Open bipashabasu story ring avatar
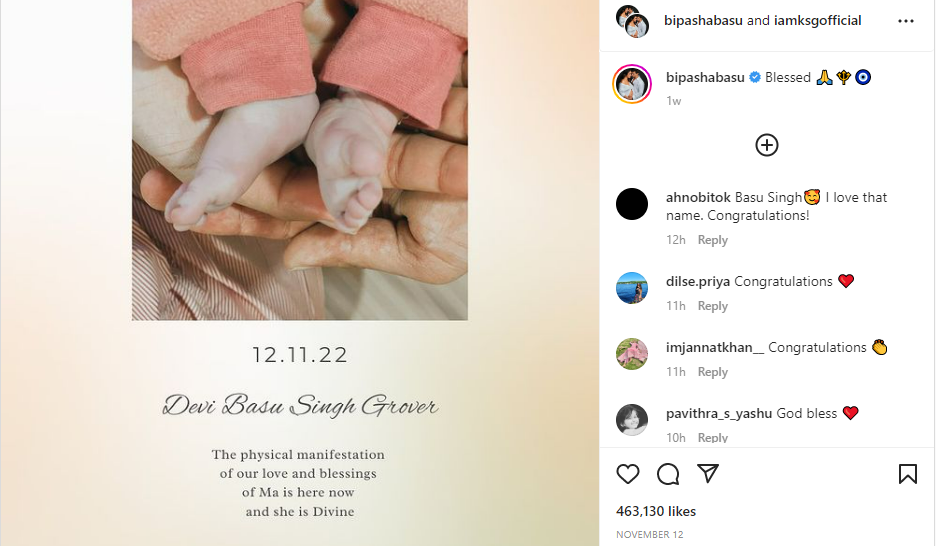The image size is (936, 546). pos(632,84)
